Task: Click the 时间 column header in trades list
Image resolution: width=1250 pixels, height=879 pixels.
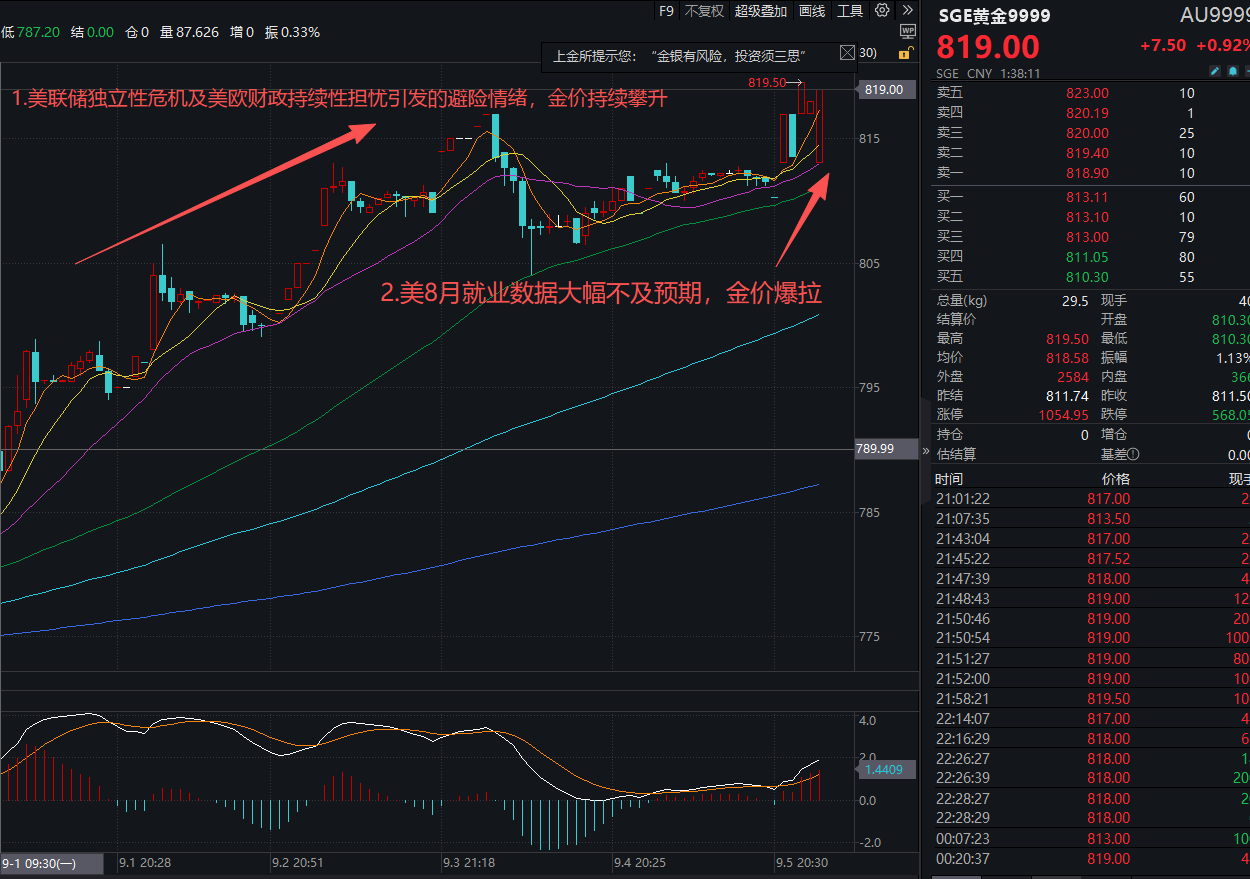Action: click(949, 479)
